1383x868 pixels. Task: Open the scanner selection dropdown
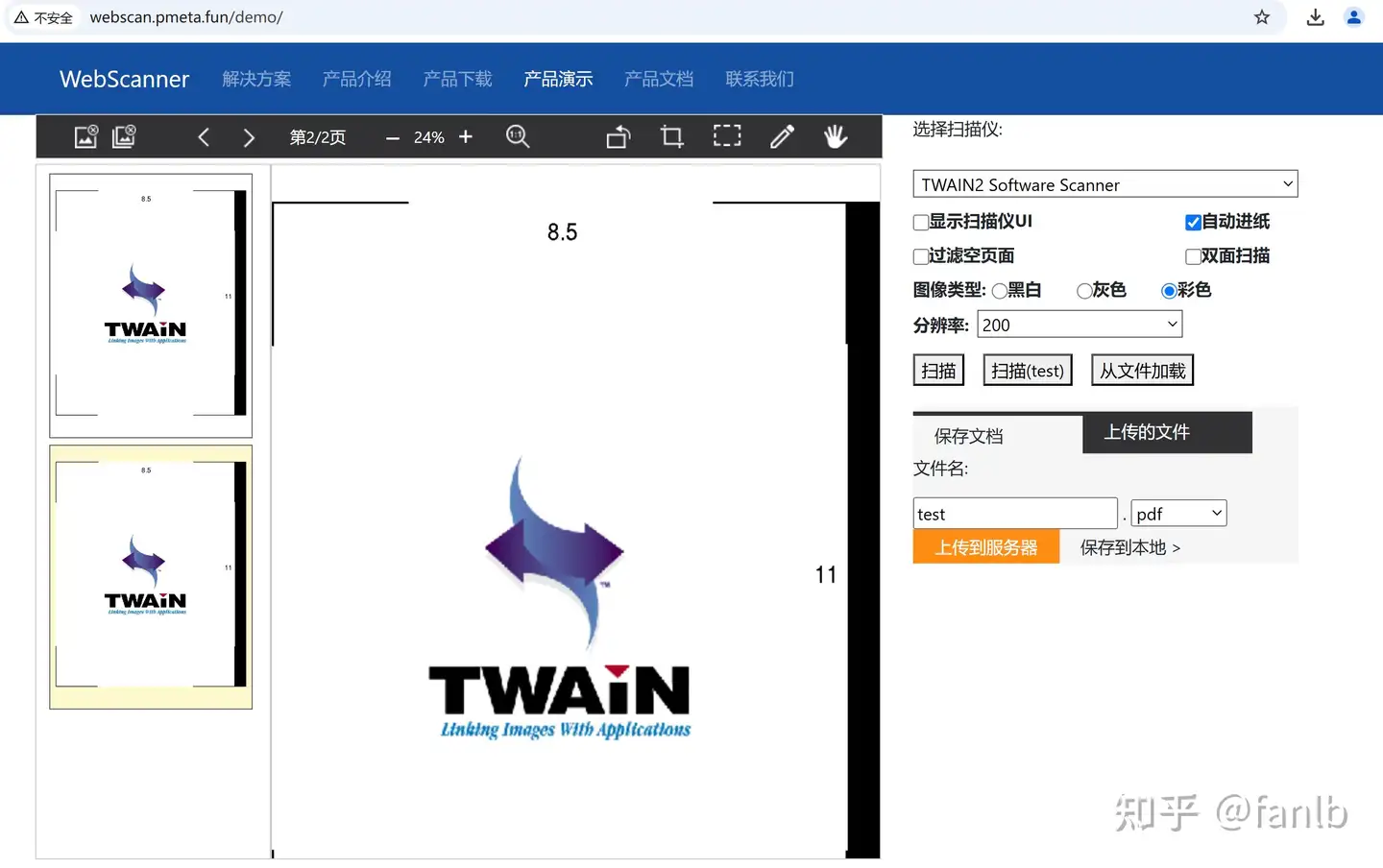1104,183
